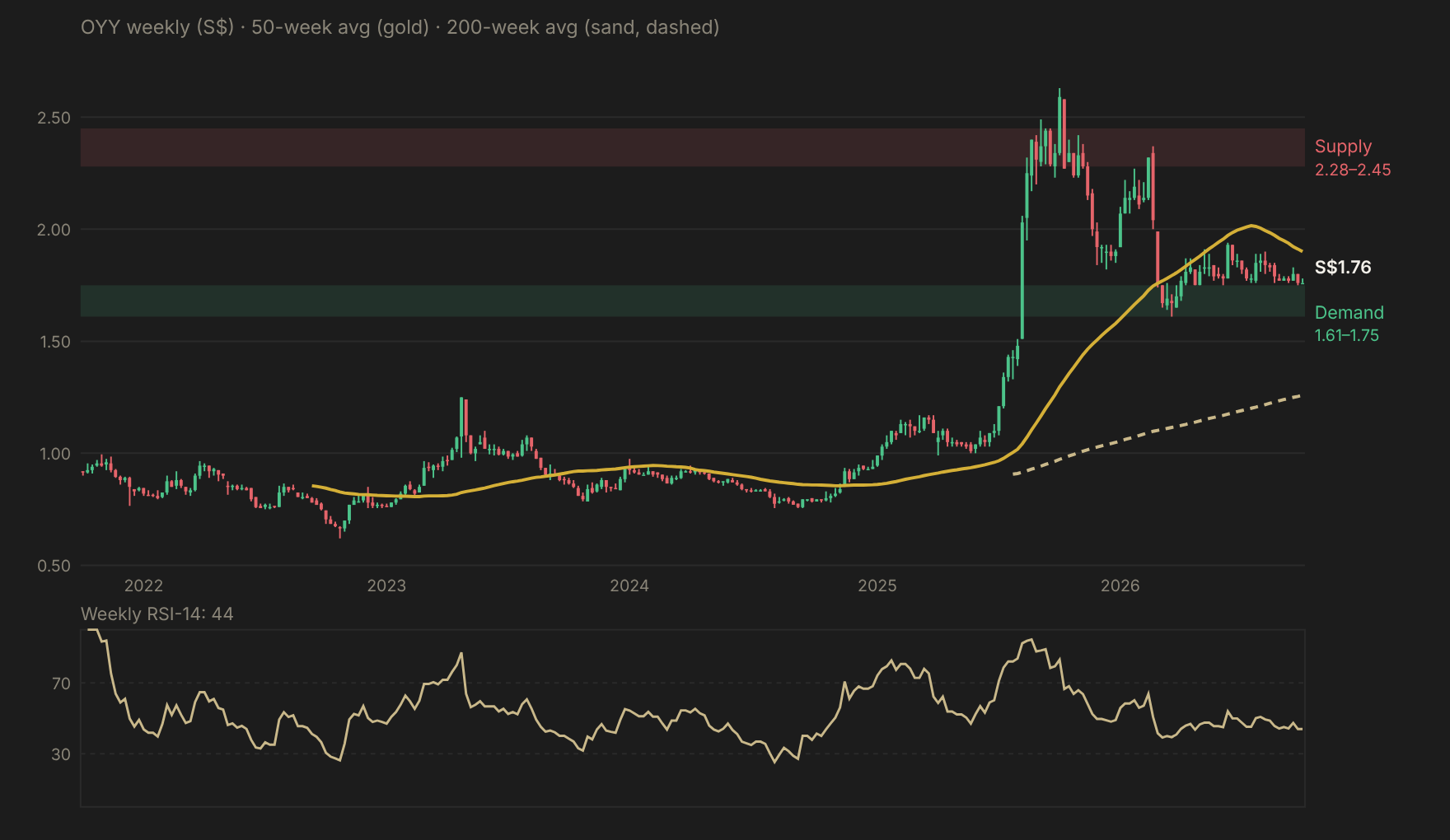Click the 1.00 price axis label
The width and height of the screenshot is (1450, 840).
(x=54, y=454)
